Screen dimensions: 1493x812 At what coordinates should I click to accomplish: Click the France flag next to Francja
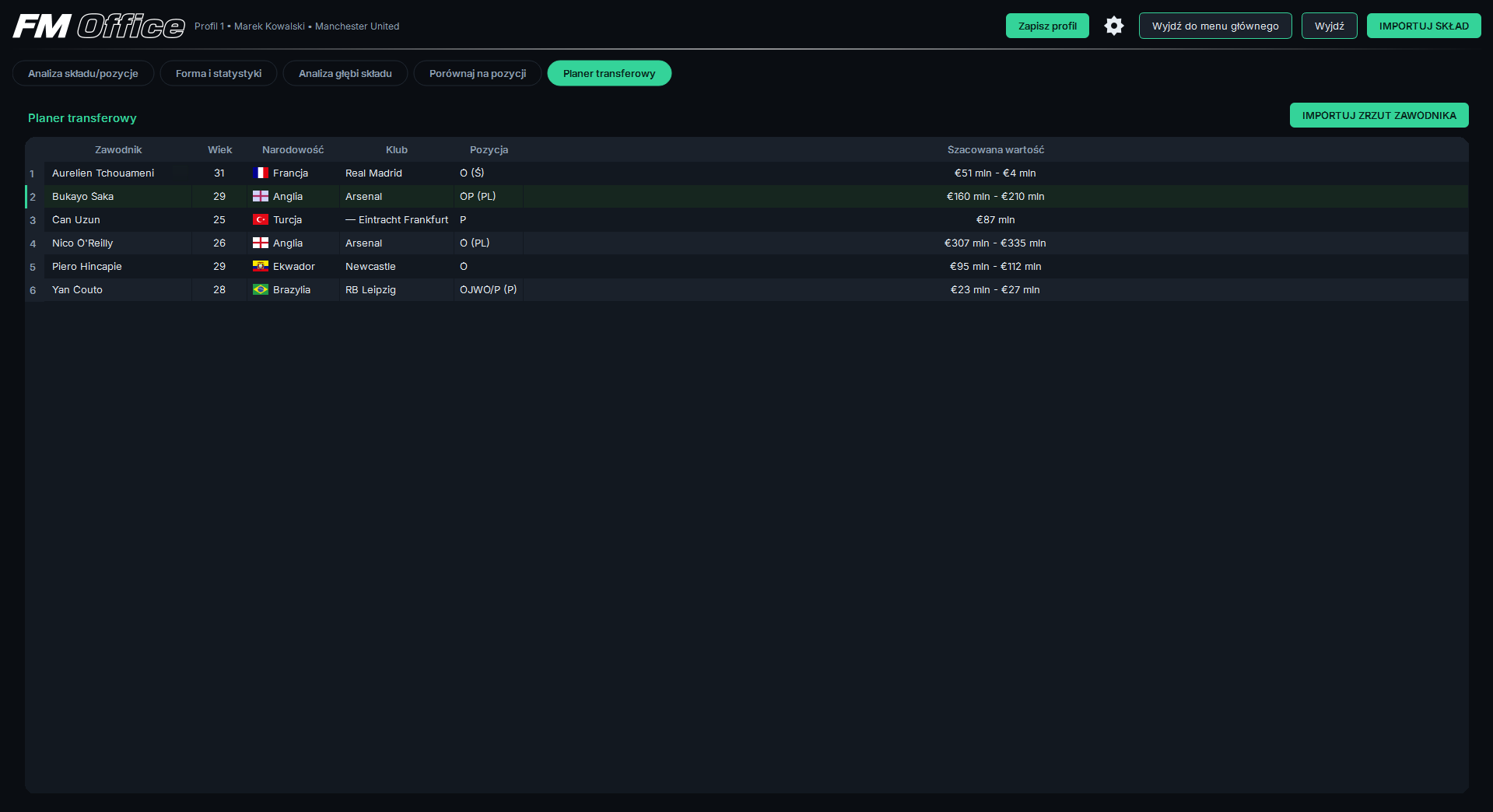coord(261,173)
